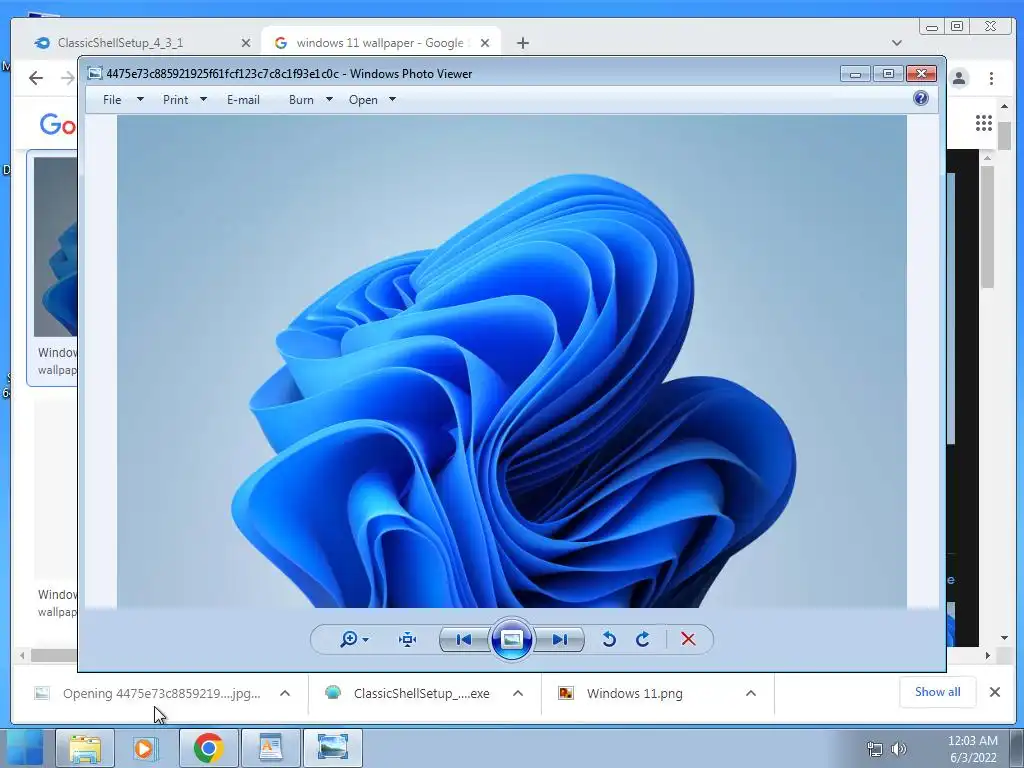Open the Burn menu
The width and height of the screenshot is (1024, 768).
tap(301, 100)
